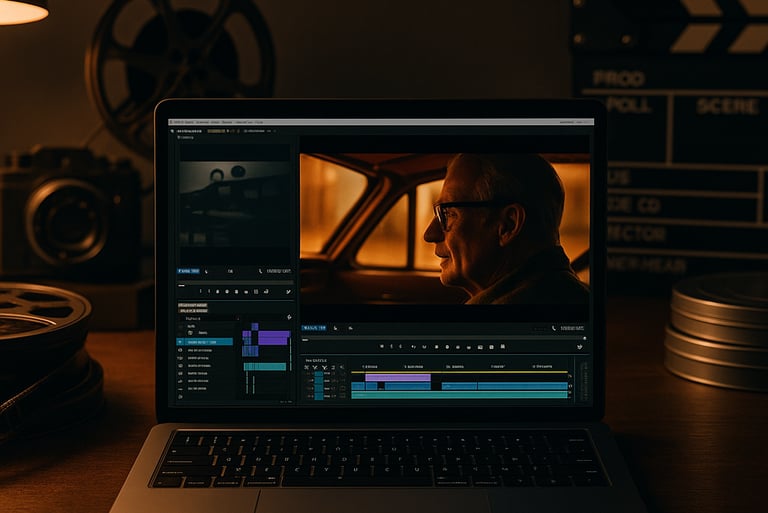Screen dimensions: 768x513
Task: Select the lower yellow label tab above project panel
Action: [x=194, y=311]
